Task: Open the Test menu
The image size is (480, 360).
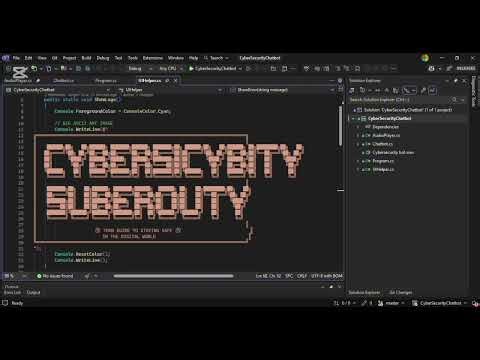Action: tap(118, 58)
